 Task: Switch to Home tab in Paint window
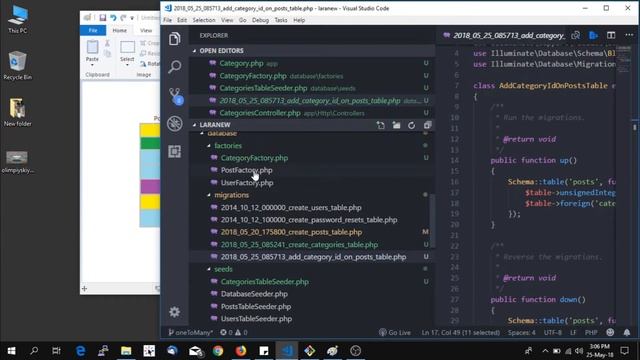[x=120, y=30]
